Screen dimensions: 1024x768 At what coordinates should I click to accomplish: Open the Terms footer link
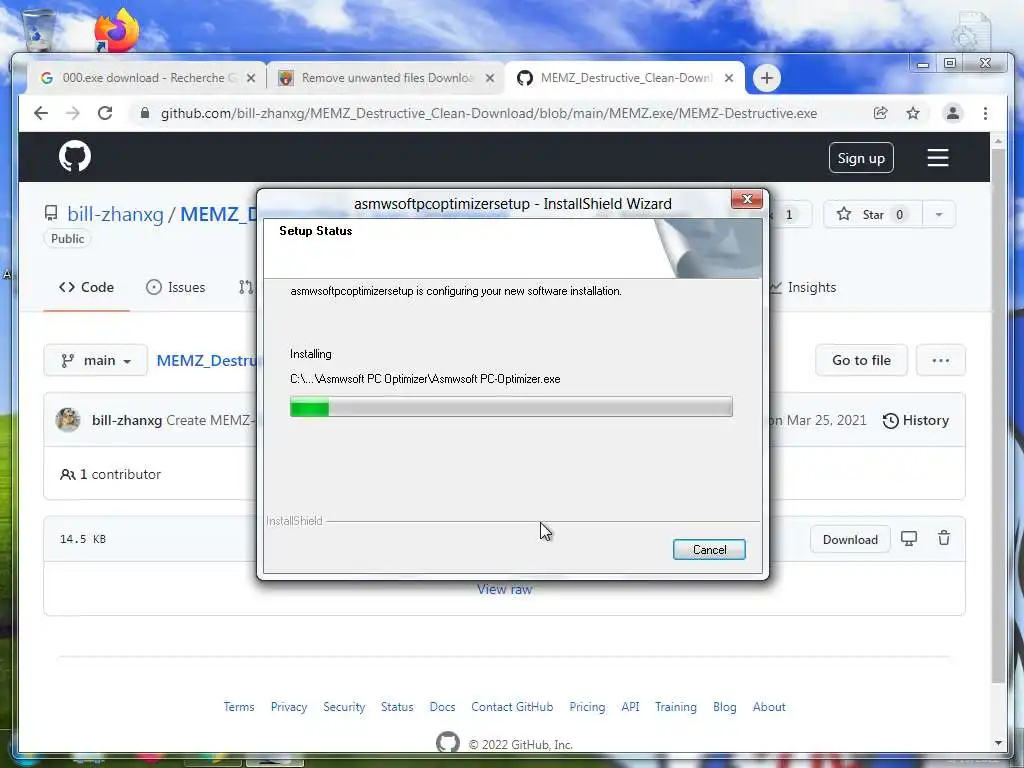tap(239, 707)
